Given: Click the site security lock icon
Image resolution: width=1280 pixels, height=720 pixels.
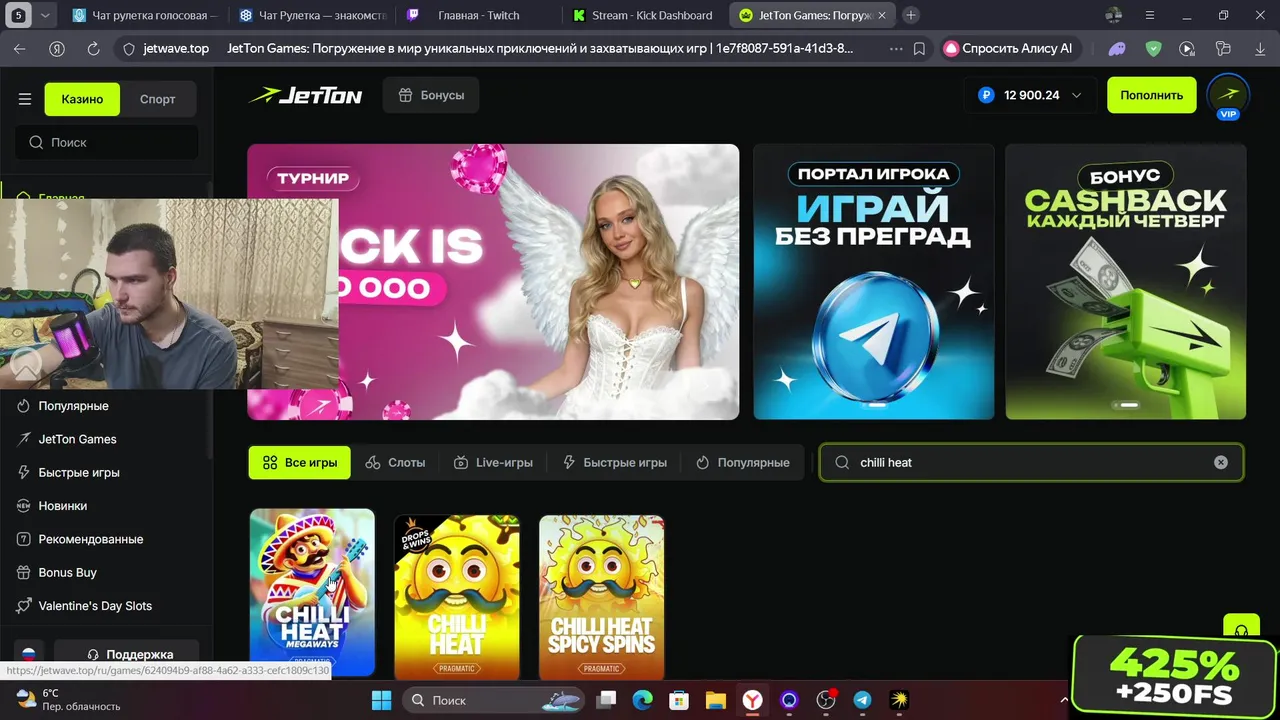Looking at the screenshot, I should (x=128, y=48).
